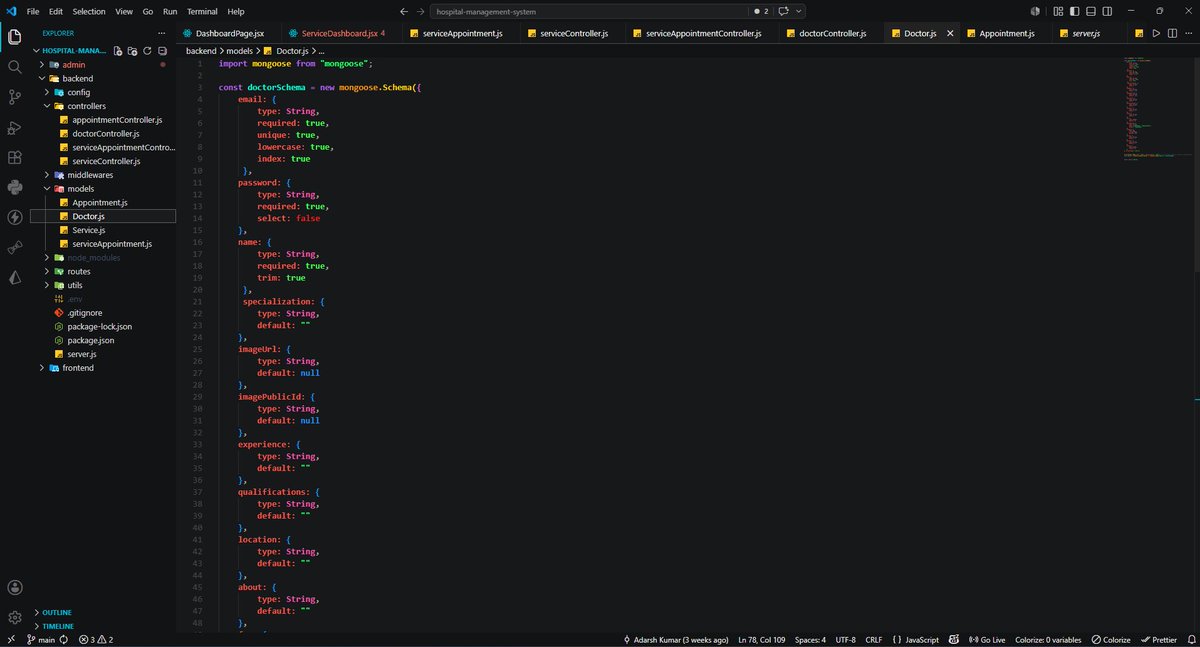Open the chat dropdown arrow in title bar
The height and width of the screenshot is (647, 1200).
[x=798, y=11]
